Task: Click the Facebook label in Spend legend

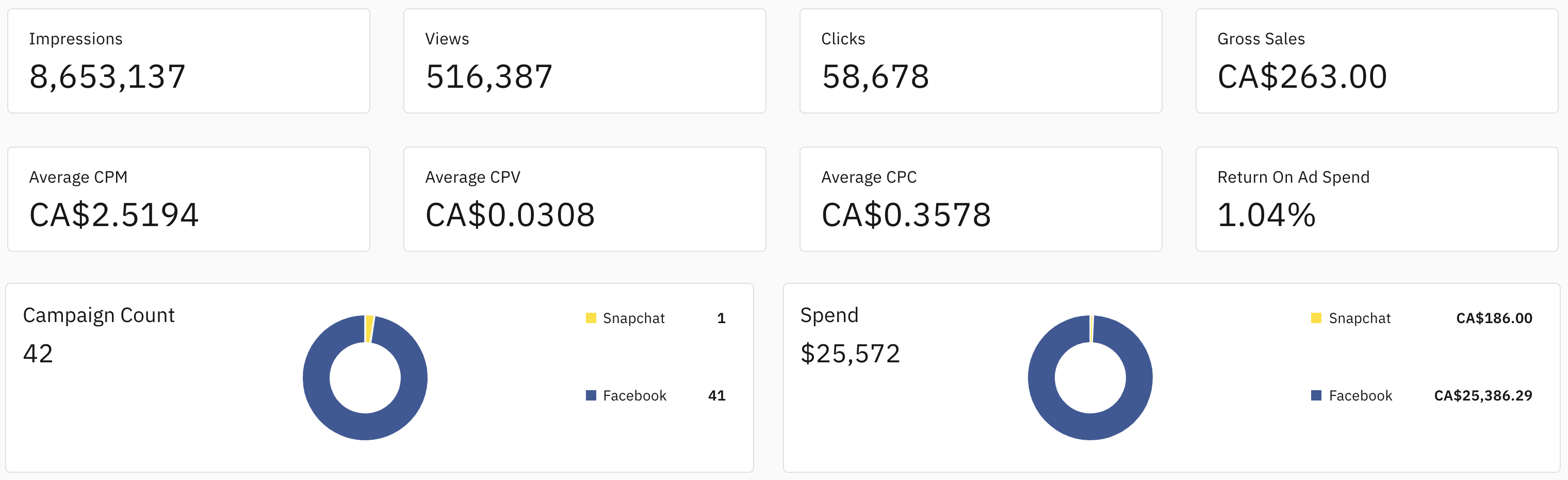Action: (x=1361, y=395)
